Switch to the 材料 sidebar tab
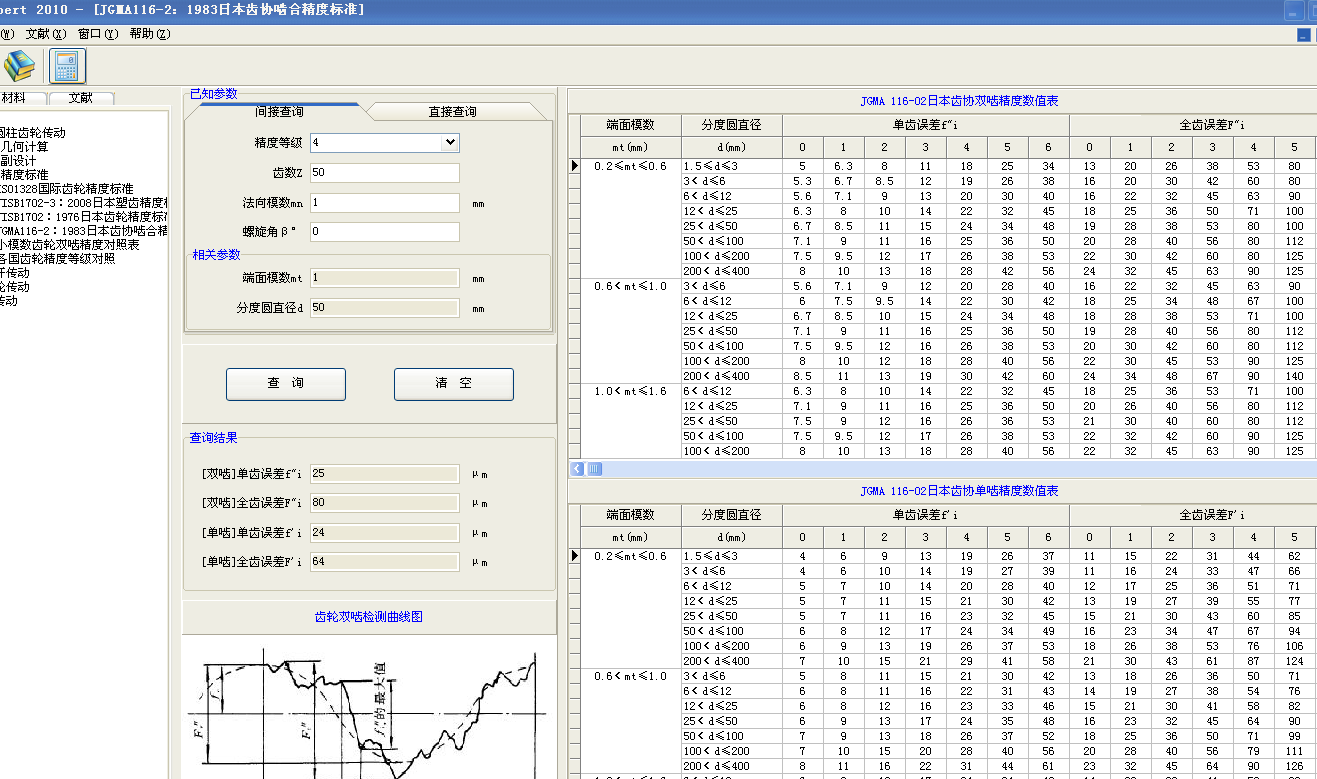Viewport: 1317px width, 779px height. coord(22,98)
